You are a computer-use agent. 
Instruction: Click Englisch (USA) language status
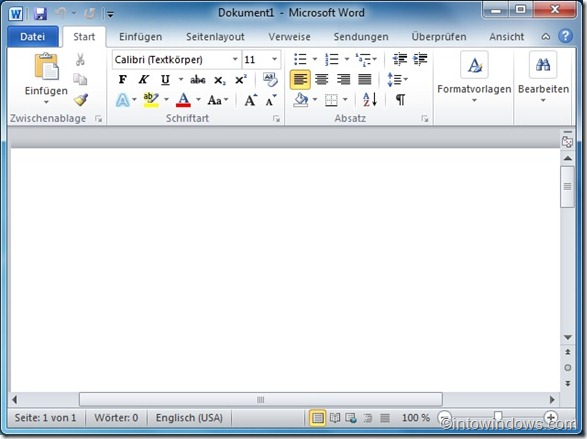click(189, 418)
